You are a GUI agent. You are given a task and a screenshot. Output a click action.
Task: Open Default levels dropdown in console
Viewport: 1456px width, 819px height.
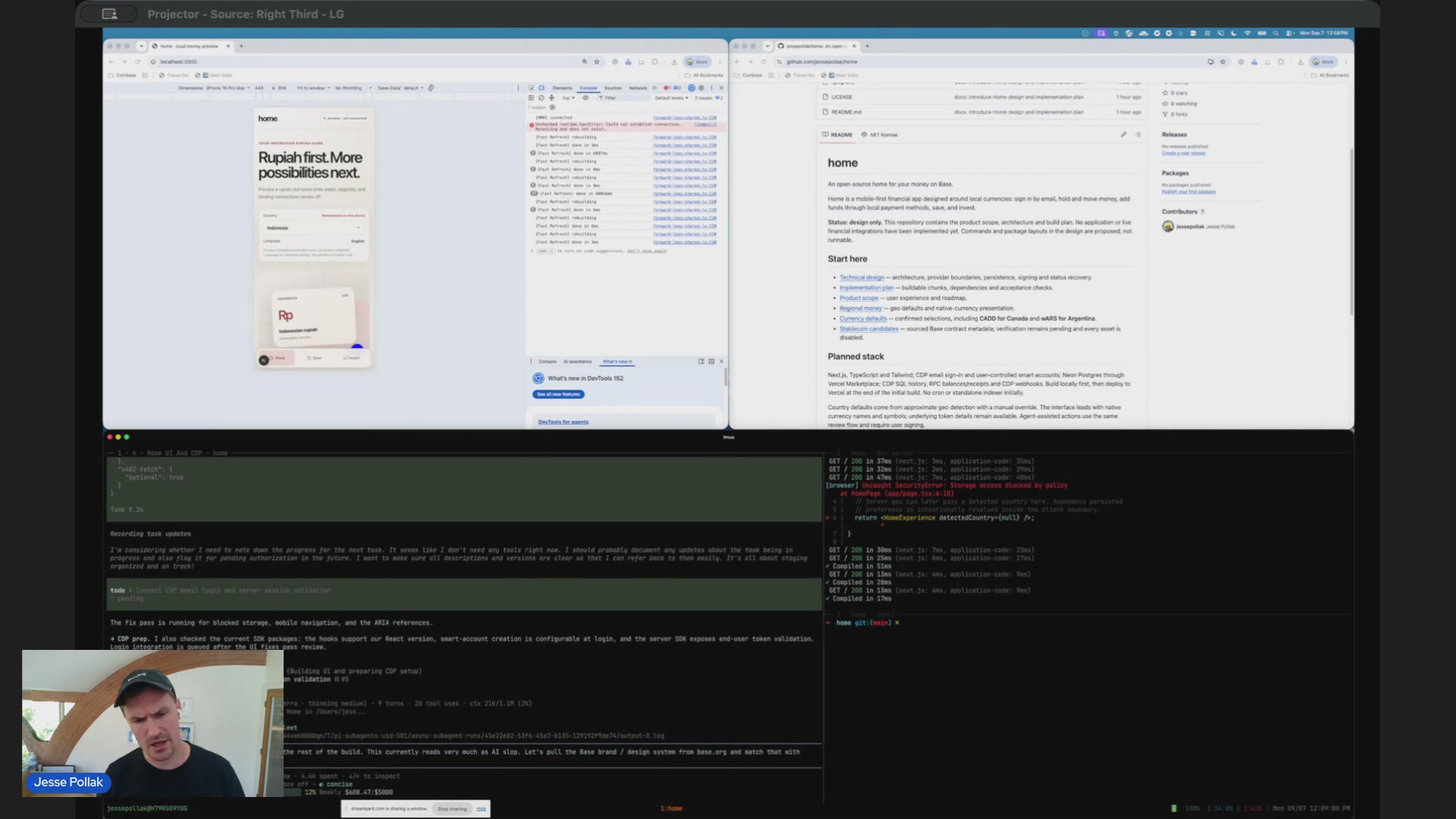[672, 98]
